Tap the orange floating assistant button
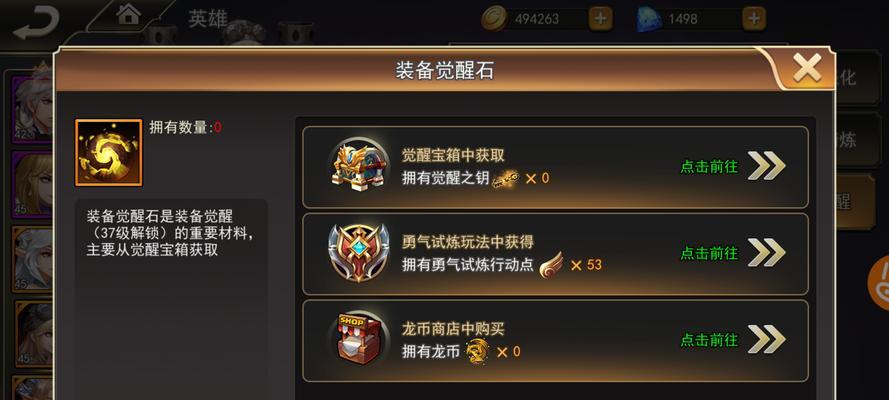Image resolution: width=889 pixels, height=400 pixels. [879, 283]
